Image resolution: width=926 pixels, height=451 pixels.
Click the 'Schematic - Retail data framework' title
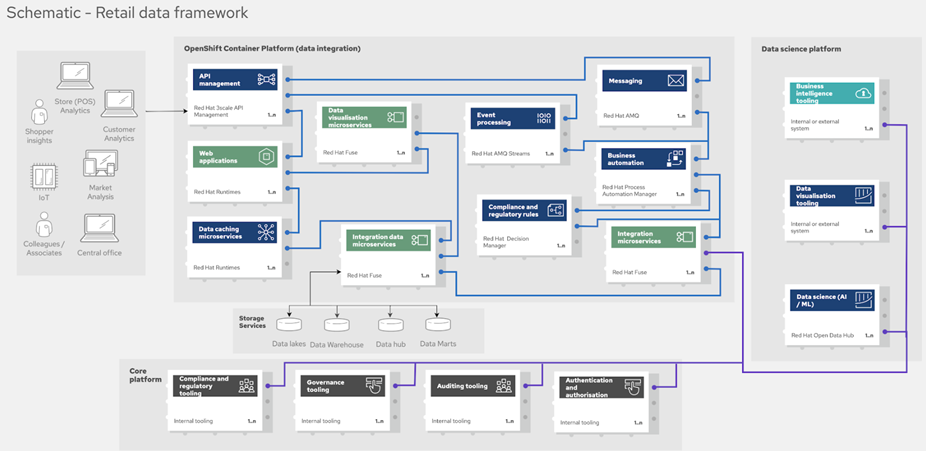(x=127, y=13)
